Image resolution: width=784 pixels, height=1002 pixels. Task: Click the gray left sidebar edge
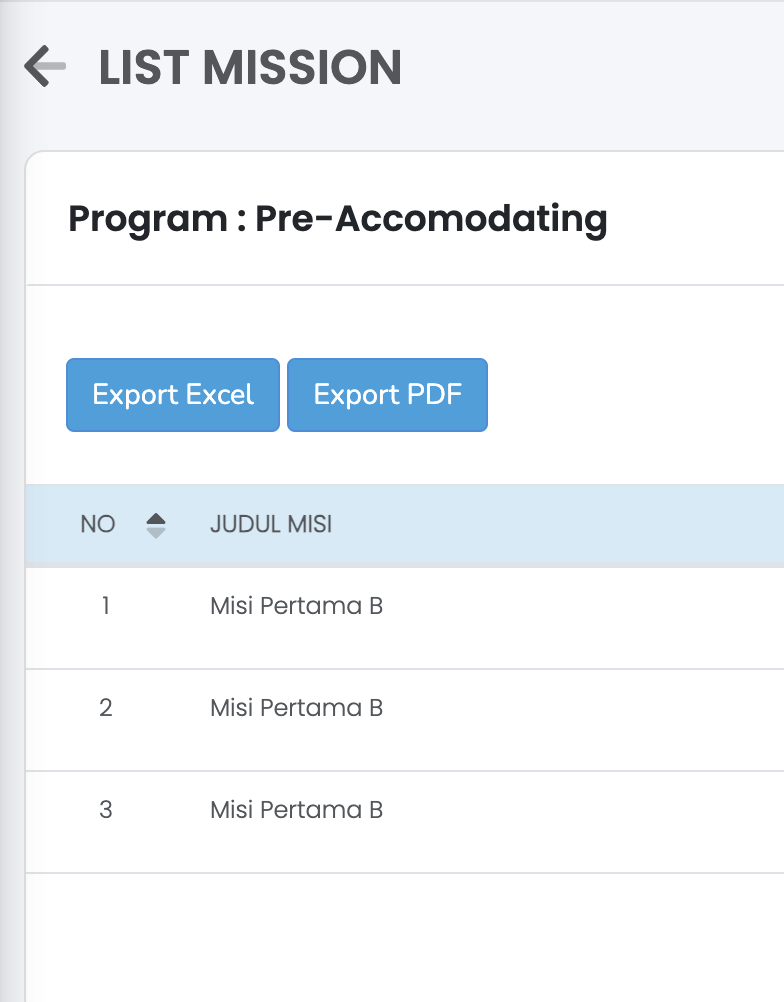(x=10, y=600)
